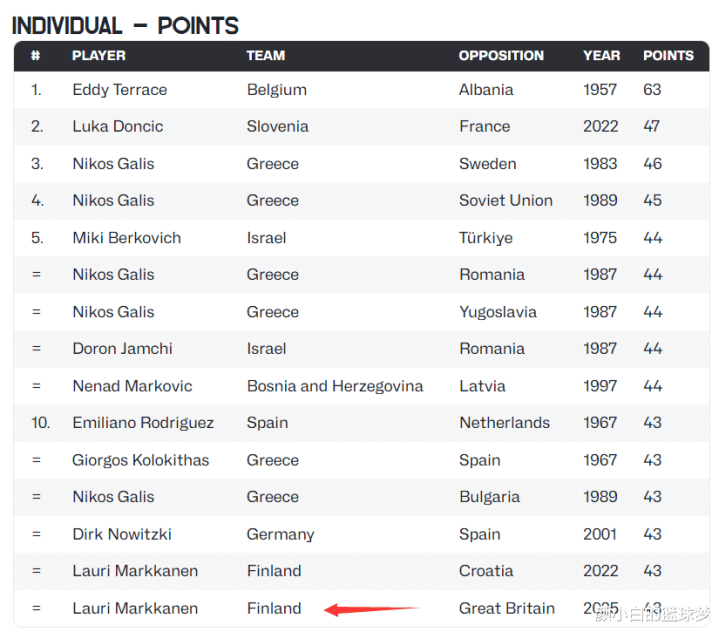Sort by the YEAR column header

[x=601, y=56]
